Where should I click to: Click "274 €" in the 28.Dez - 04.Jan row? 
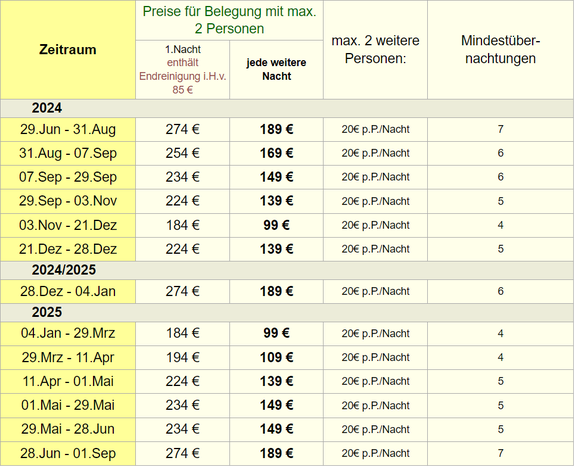tap(183, 291)
